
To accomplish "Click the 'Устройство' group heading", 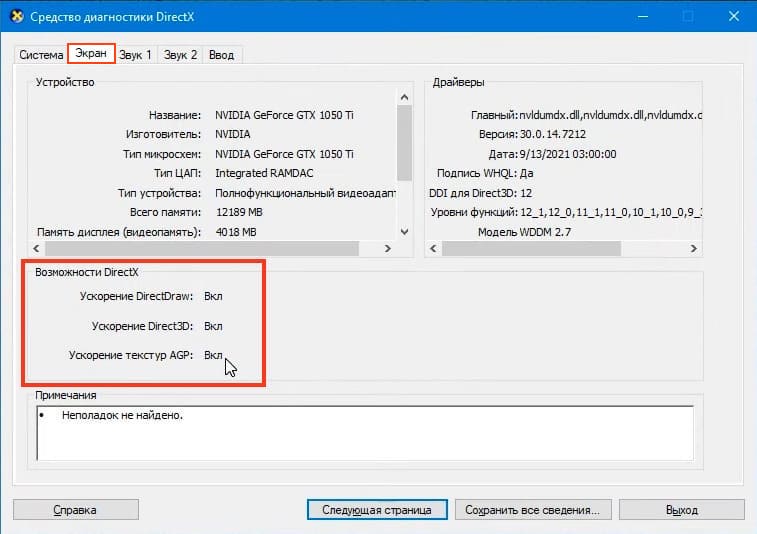I will 65,82.
